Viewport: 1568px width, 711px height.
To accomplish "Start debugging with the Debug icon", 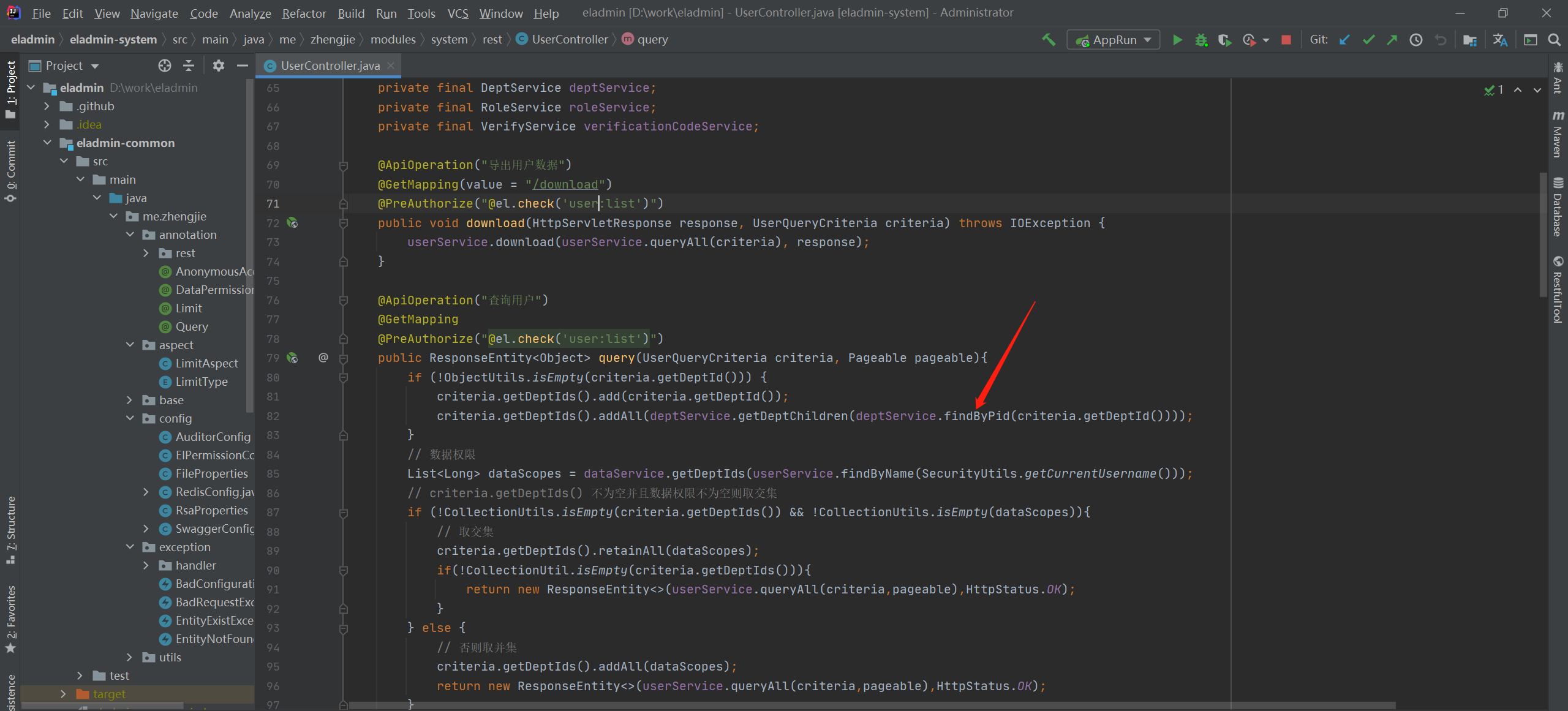I will pos(1201,39).
